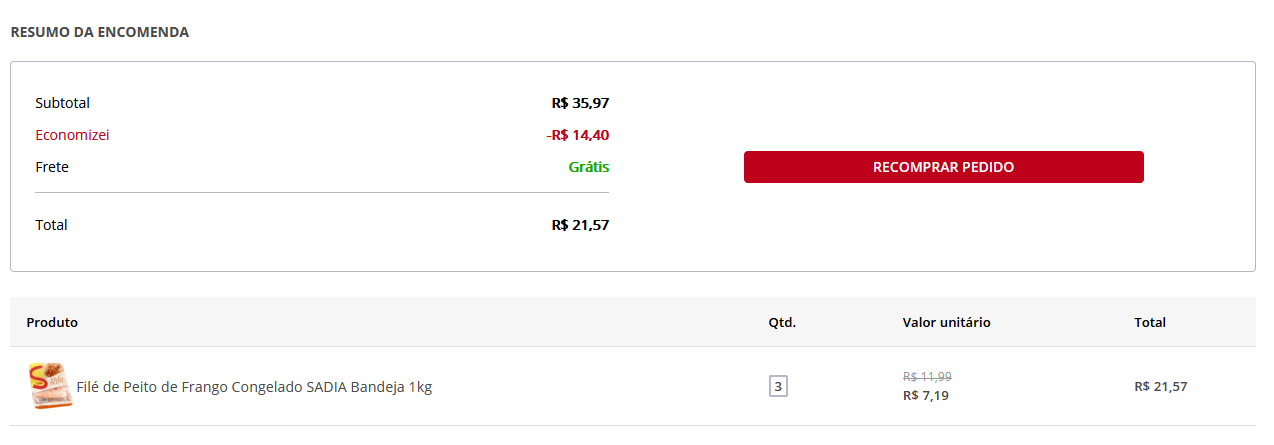Select the quantity box showing 3

(x=778, y=386)
